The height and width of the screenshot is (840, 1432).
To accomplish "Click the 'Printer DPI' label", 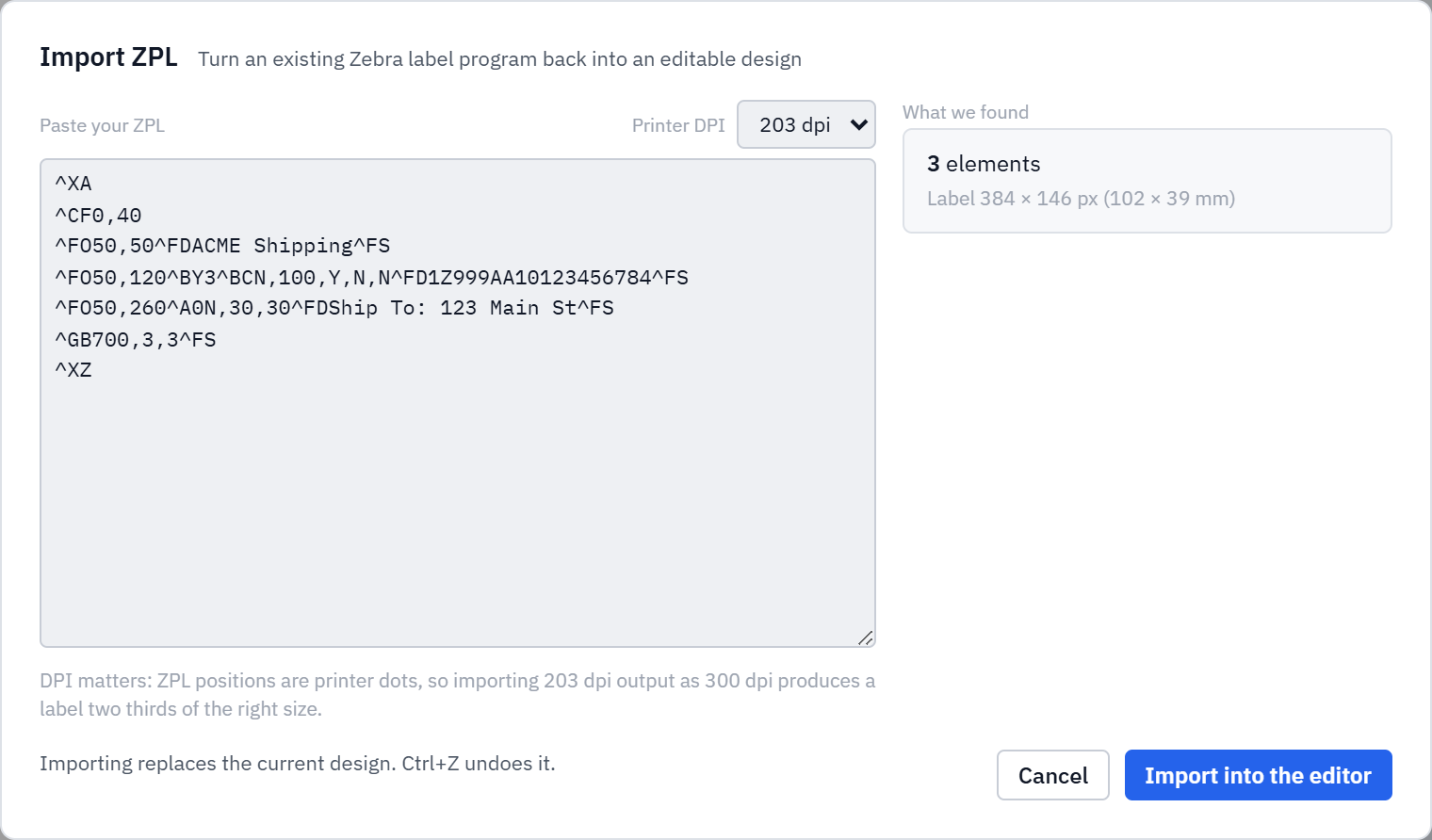I will (678, 125).
